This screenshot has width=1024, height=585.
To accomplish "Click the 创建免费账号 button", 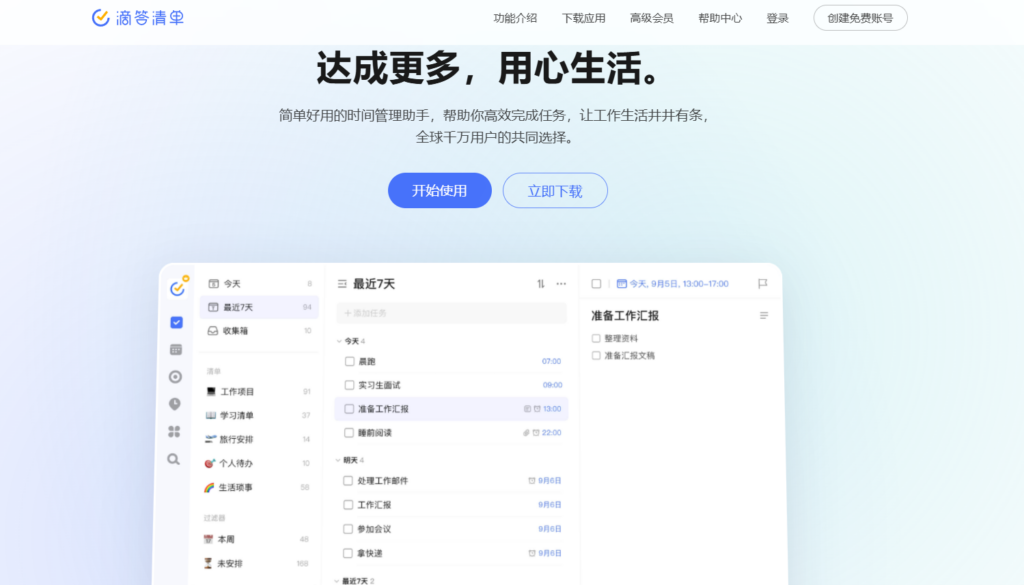I will (859, 17).
